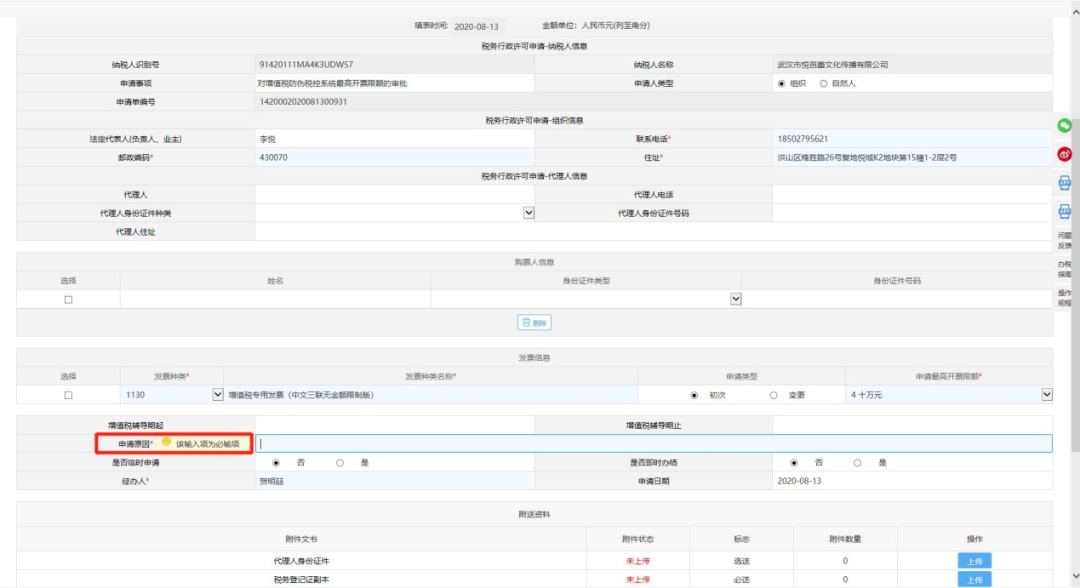Image resolution: width=1080 pixels, height=588 pixels.
Task: Choose 变更 as 申请类型
Action: pos(773,395)
